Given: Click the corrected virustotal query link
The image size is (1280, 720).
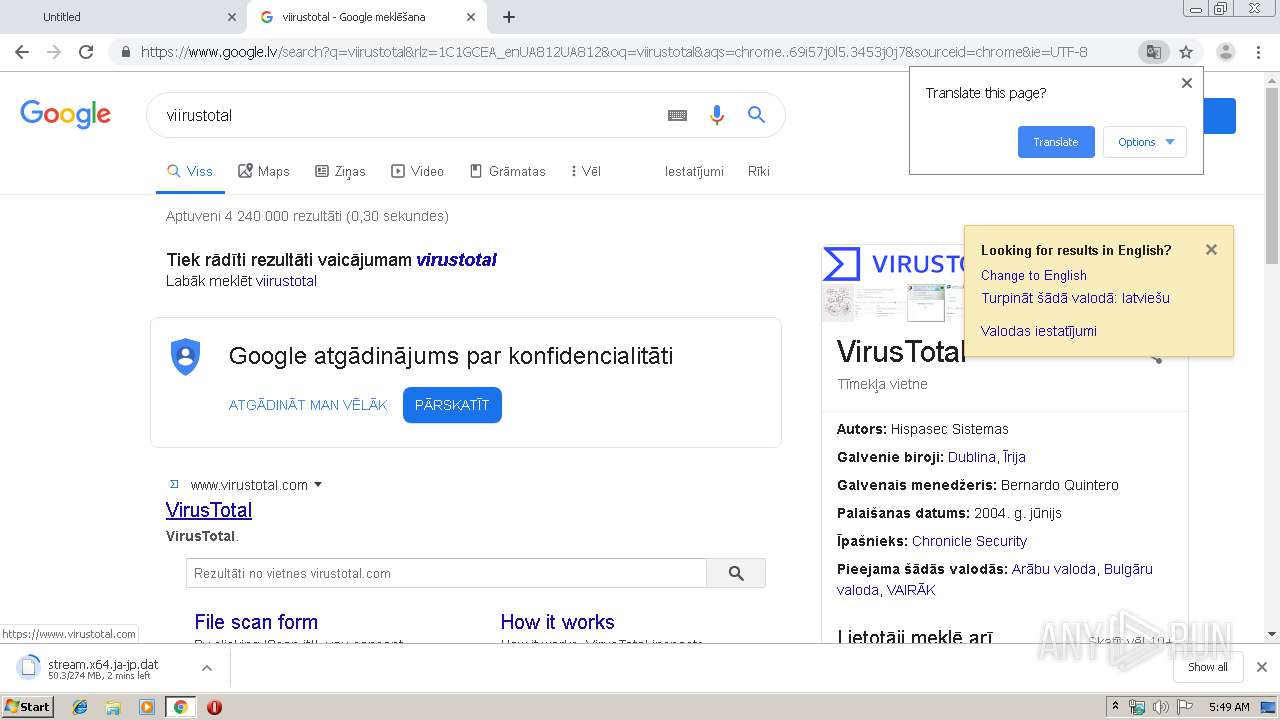Looking at the screenshot, I should 456,260.
